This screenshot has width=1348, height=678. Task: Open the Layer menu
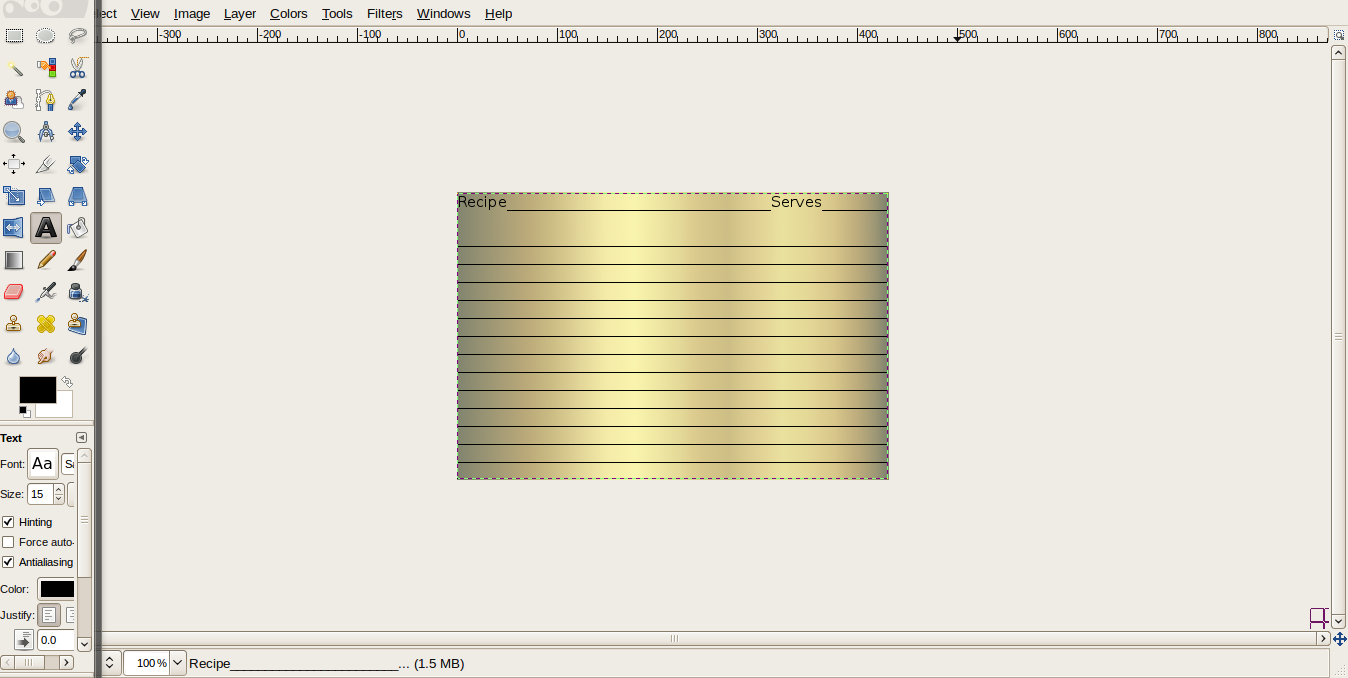point(240,13)
